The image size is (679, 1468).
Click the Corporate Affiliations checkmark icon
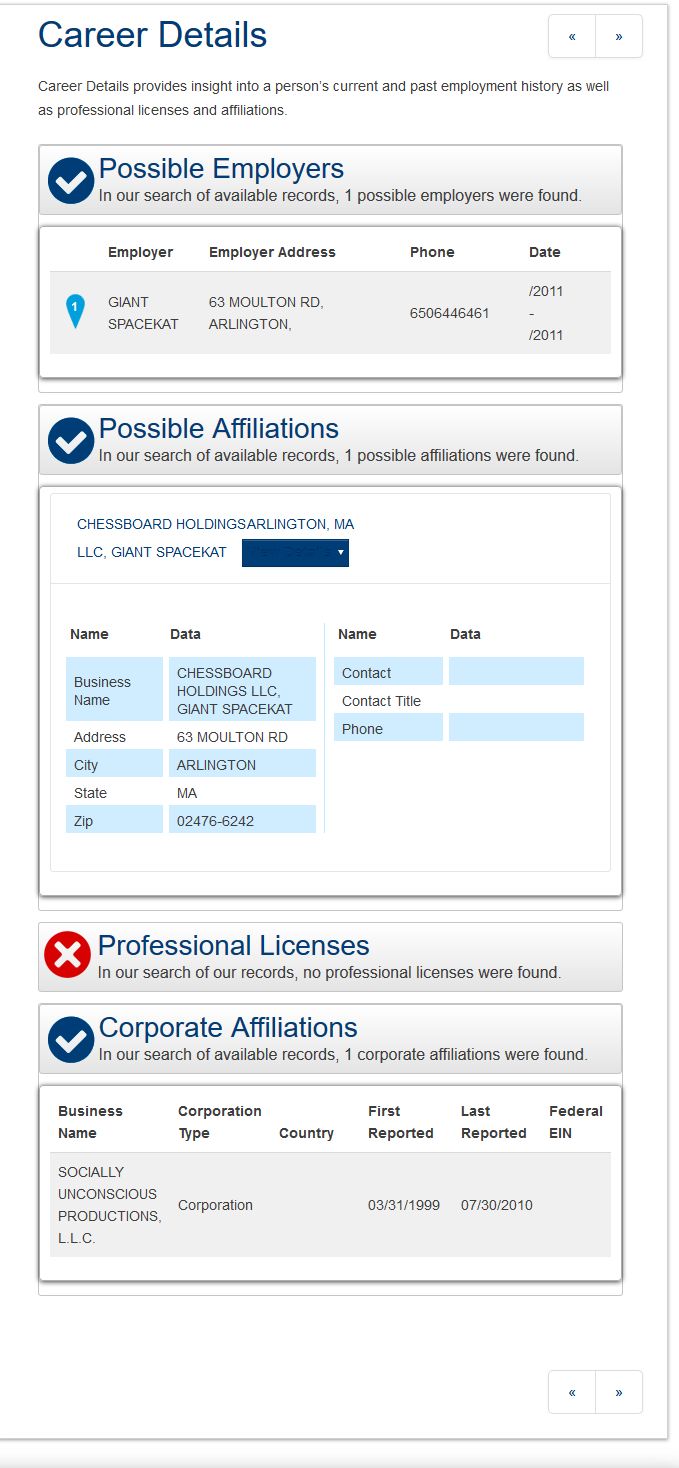71,1040
